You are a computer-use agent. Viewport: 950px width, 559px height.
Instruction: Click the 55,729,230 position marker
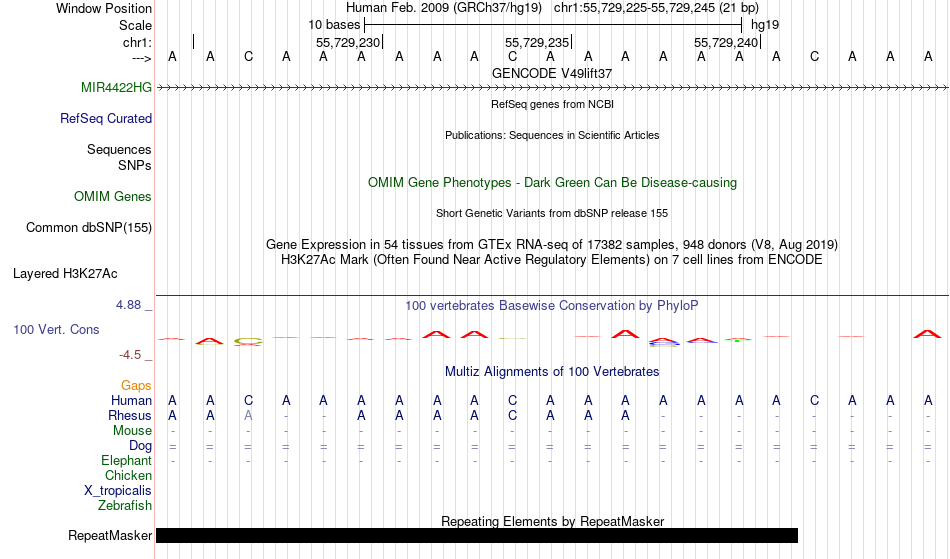(x=349, y=42)
